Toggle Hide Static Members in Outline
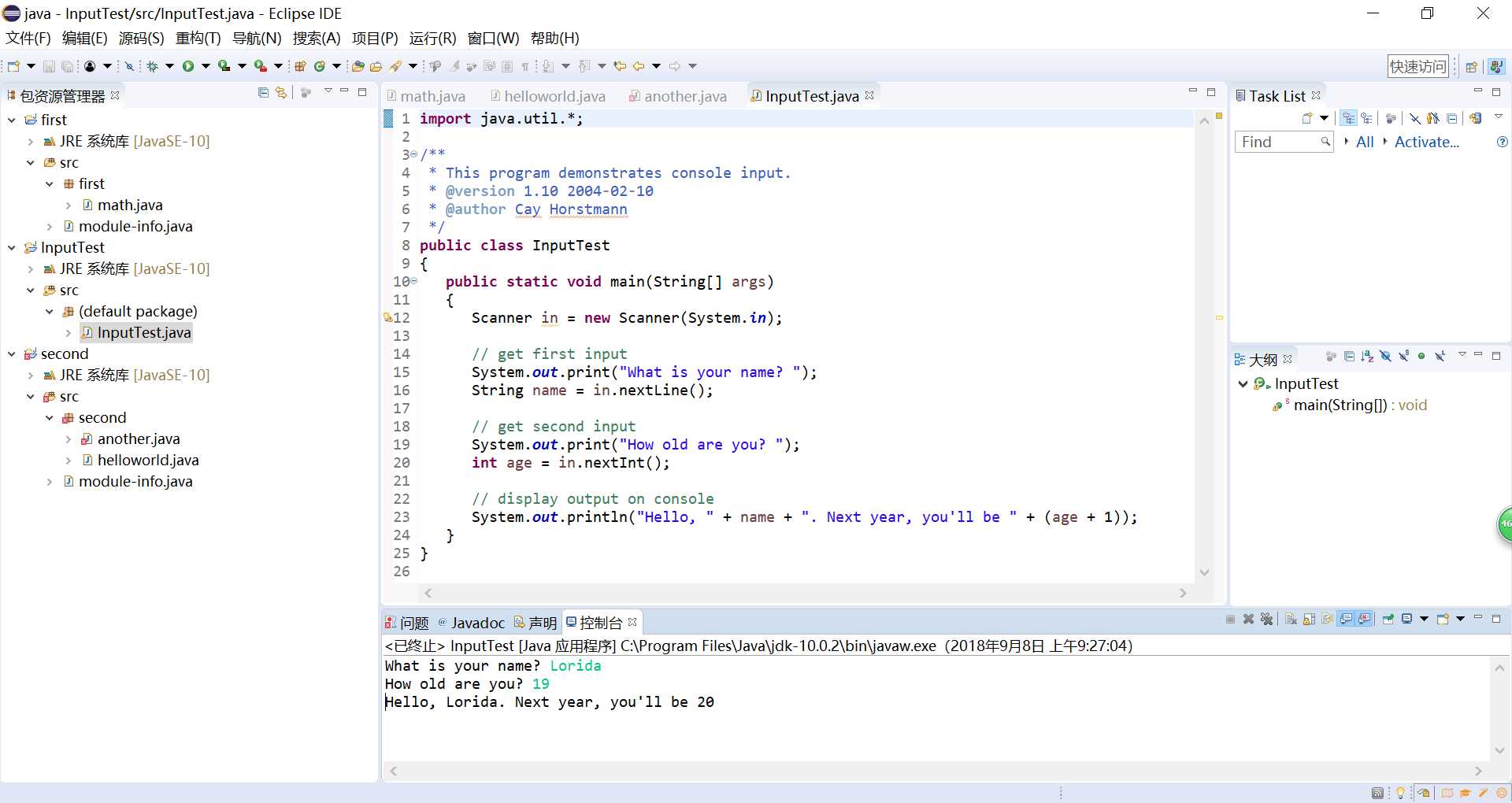This screenshot has width=1512, height=803. click(x=1403, y=357)
